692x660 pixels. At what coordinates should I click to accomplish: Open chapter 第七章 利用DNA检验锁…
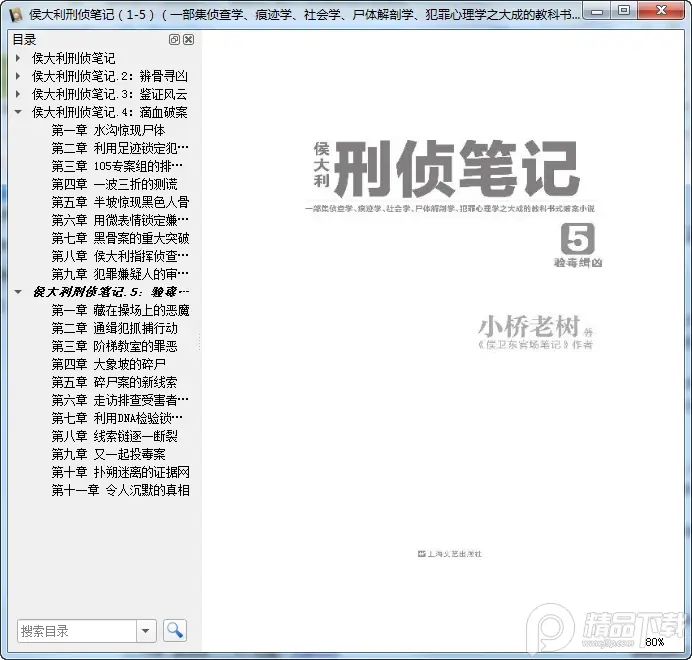(117, 418)
